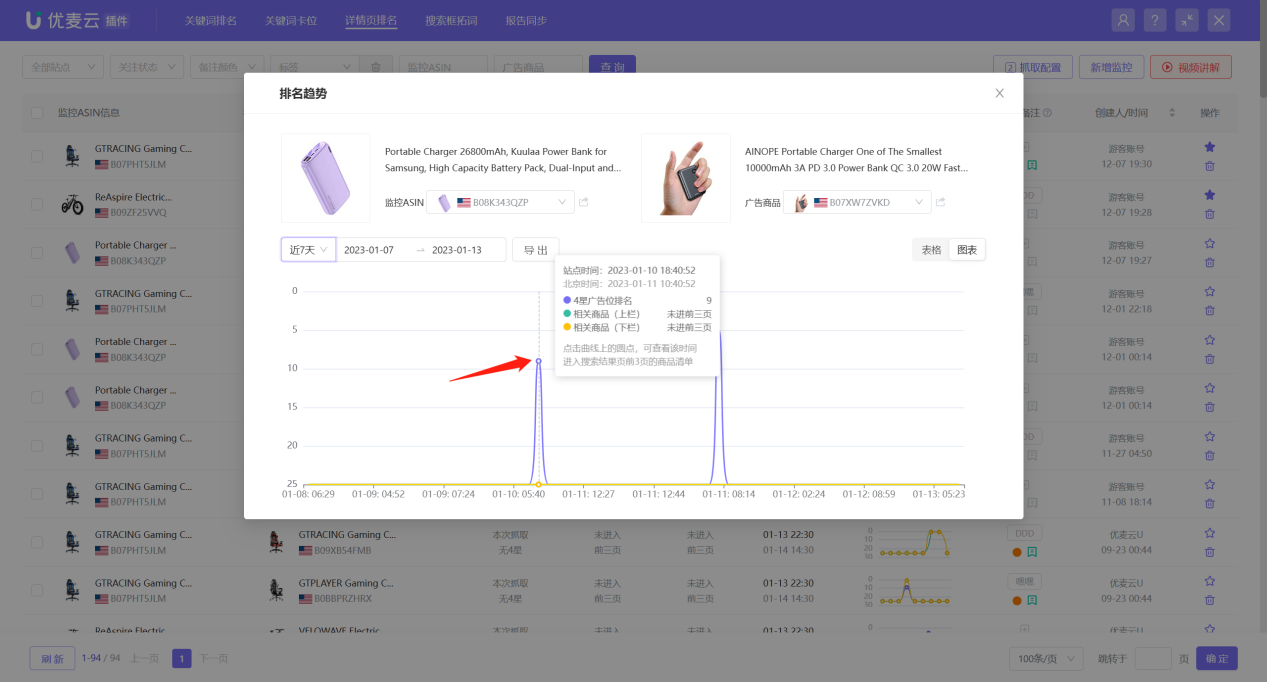Open 抓取配置 crawl settings
The width and height of the screenshot is (1267, 682).
point(1033,67)
